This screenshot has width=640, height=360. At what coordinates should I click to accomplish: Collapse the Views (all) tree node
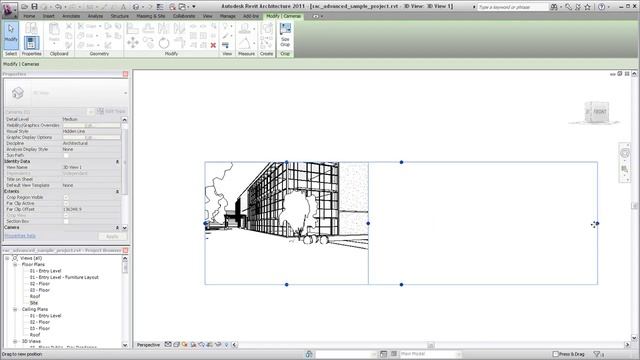pyautogui.click(x=7, y=258)
